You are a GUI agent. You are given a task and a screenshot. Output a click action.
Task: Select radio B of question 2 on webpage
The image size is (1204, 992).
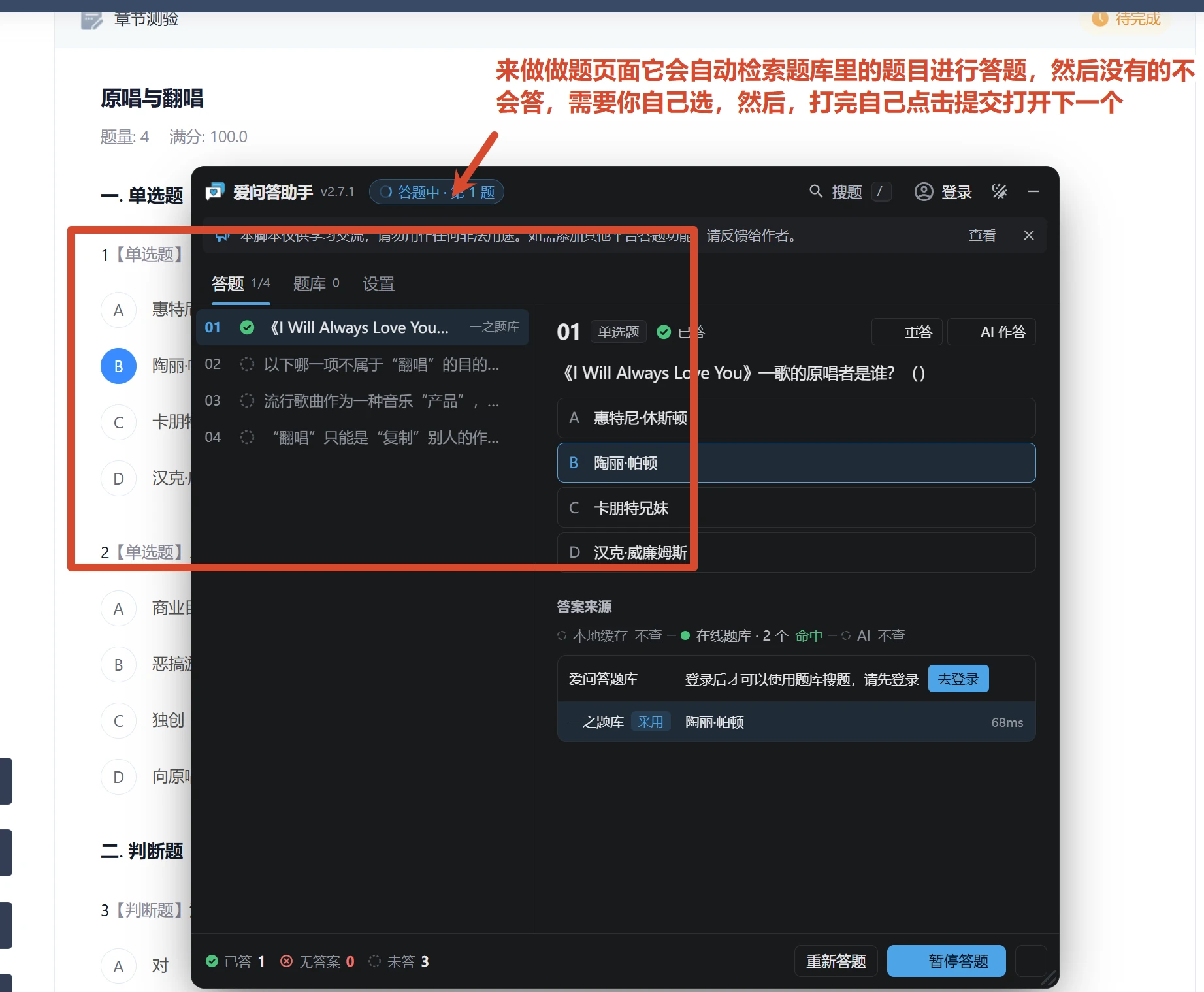(118, 665)
